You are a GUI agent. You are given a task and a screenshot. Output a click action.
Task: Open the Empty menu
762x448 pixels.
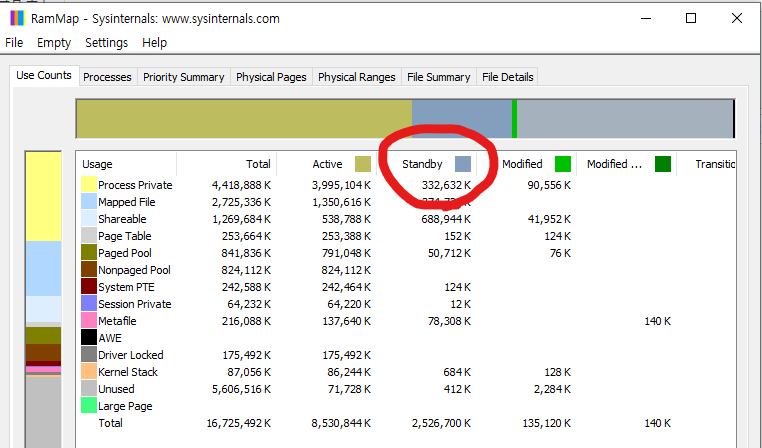pyautogui.click(x=54, y=43)
